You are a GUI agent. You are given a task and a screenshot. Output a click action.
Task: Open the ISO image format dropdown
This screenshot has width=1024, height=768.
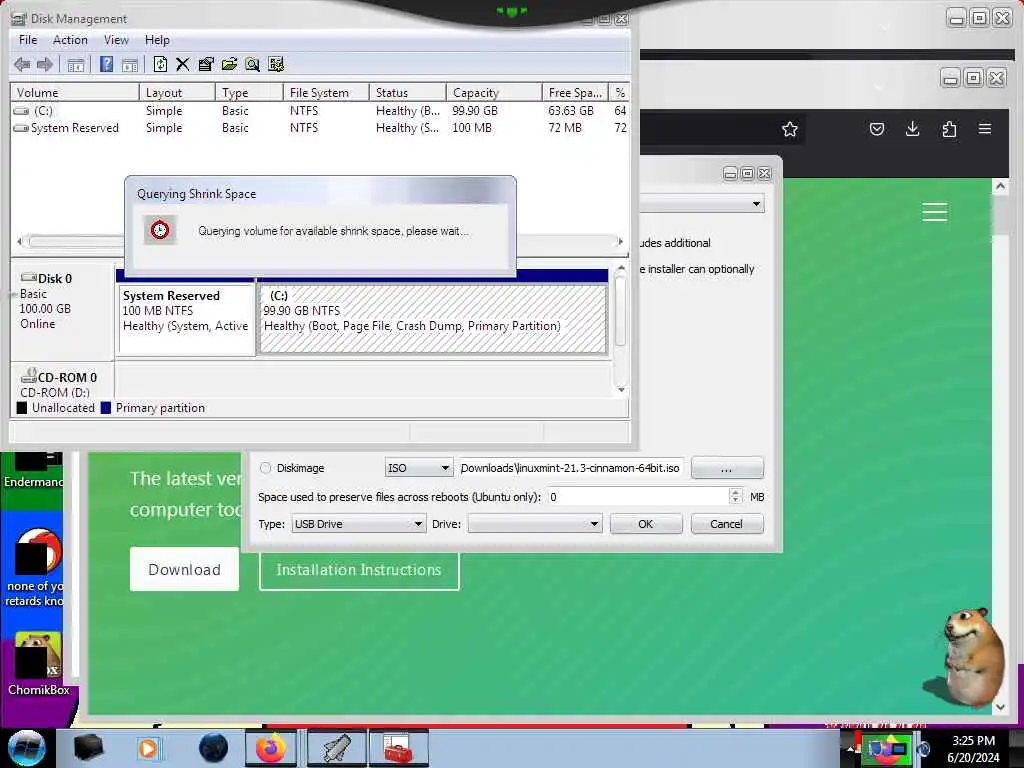(x=418, y=468)
